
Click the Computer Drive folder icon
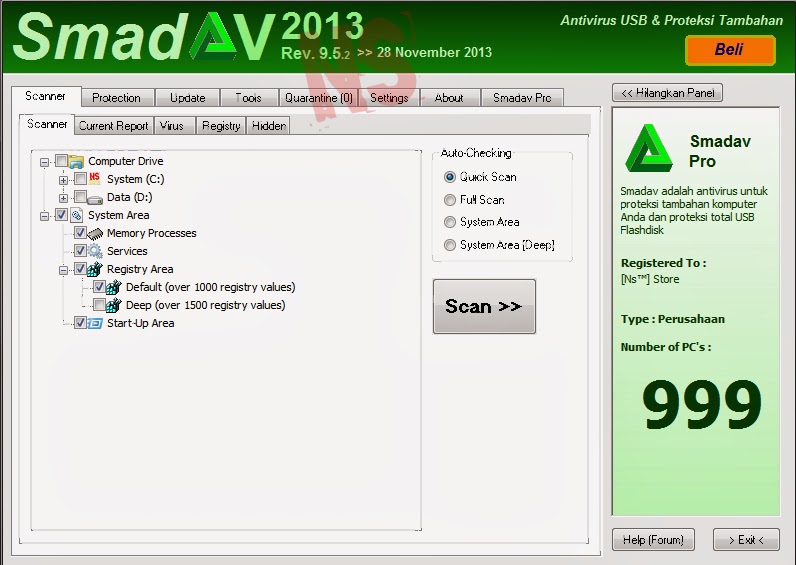click(x=76, y=161)
